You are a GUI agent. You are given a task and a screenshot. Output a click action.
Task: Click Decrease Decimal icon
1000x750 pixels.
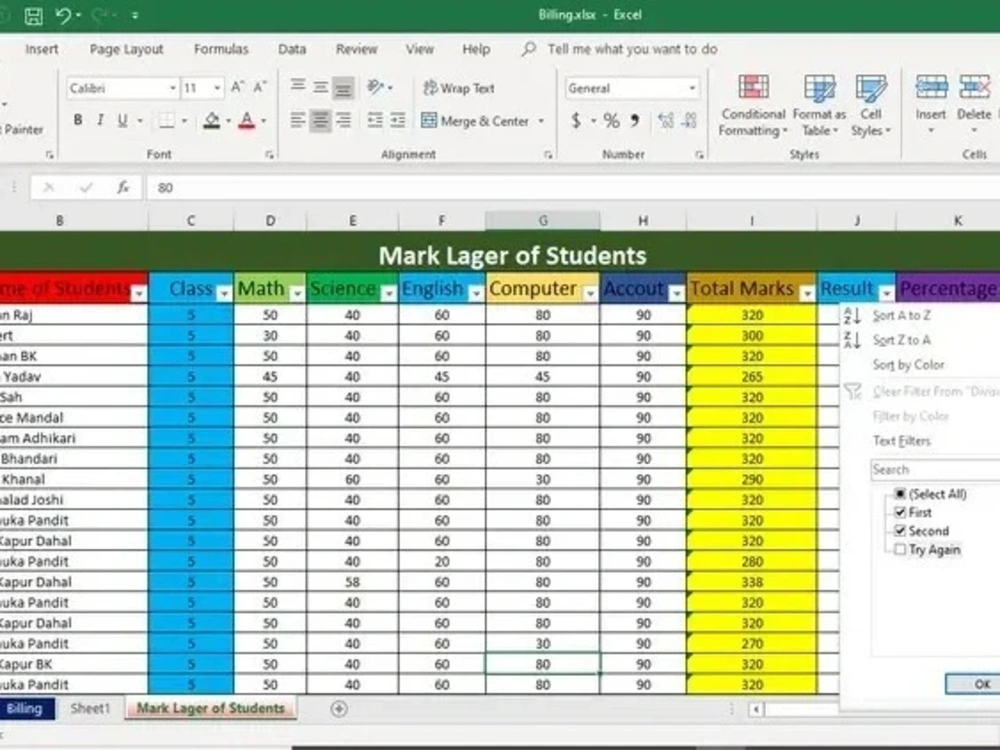tap(689, 121)
